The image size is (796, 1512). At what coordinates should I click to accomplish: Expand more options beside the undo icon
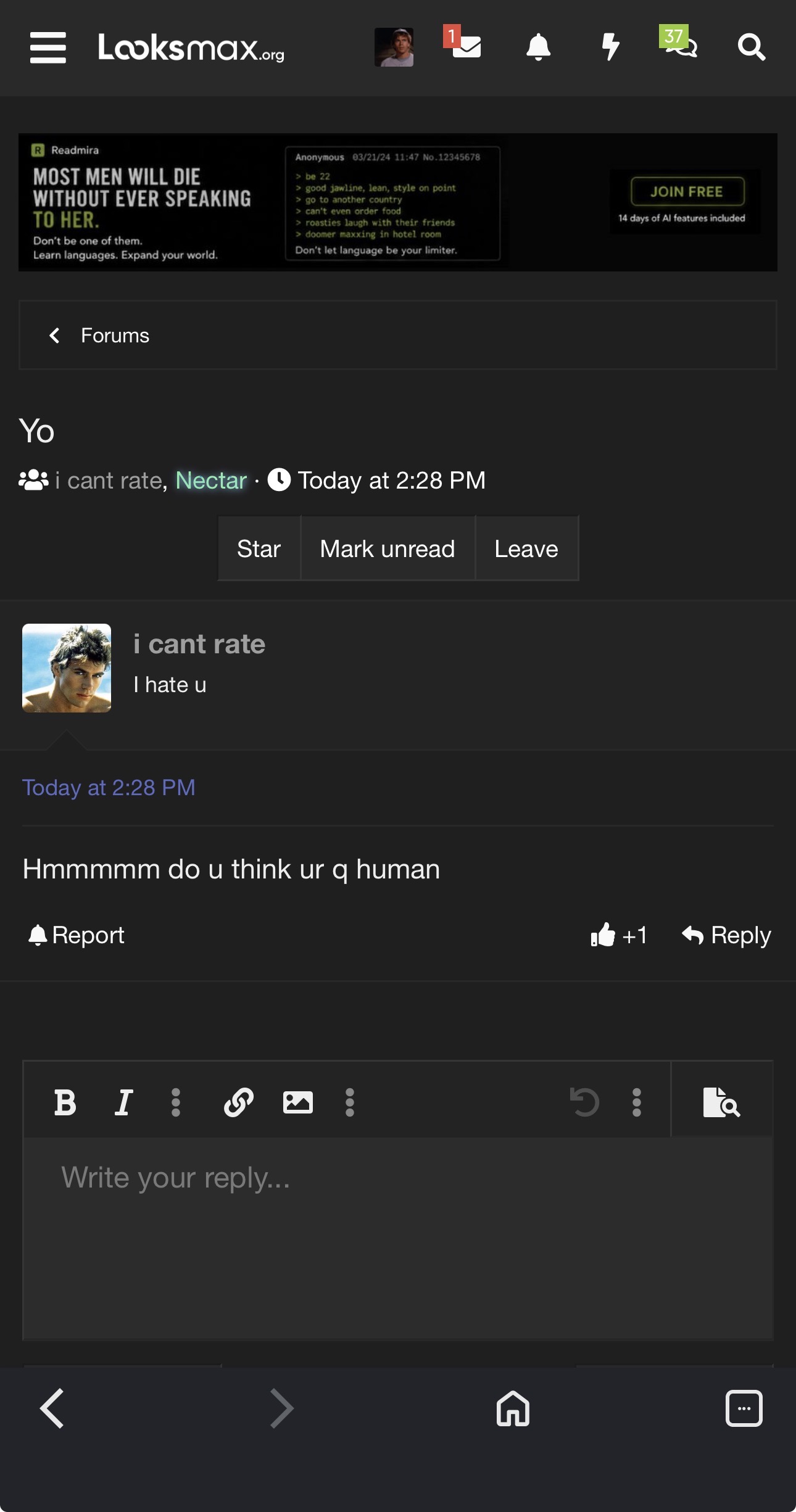coord(637,1102)
